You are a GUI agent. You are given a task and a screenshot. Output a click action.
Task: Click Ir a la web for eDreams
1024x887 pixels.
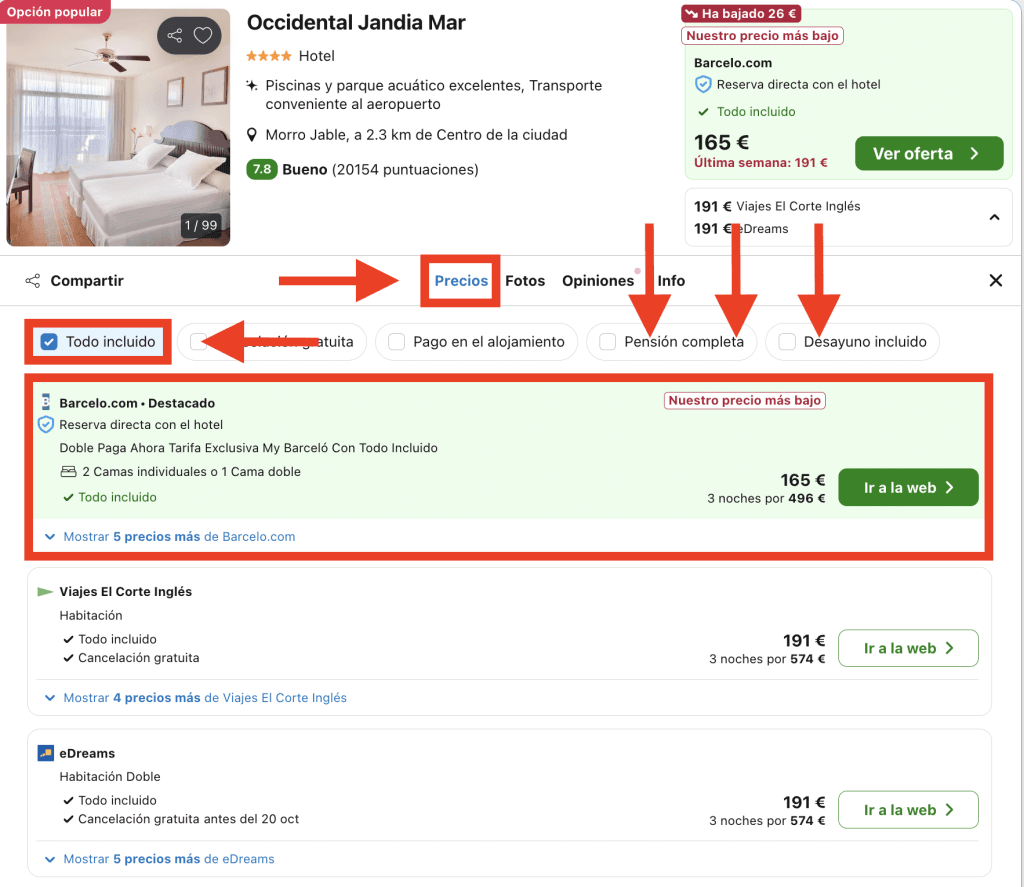(x=908, y=810)
